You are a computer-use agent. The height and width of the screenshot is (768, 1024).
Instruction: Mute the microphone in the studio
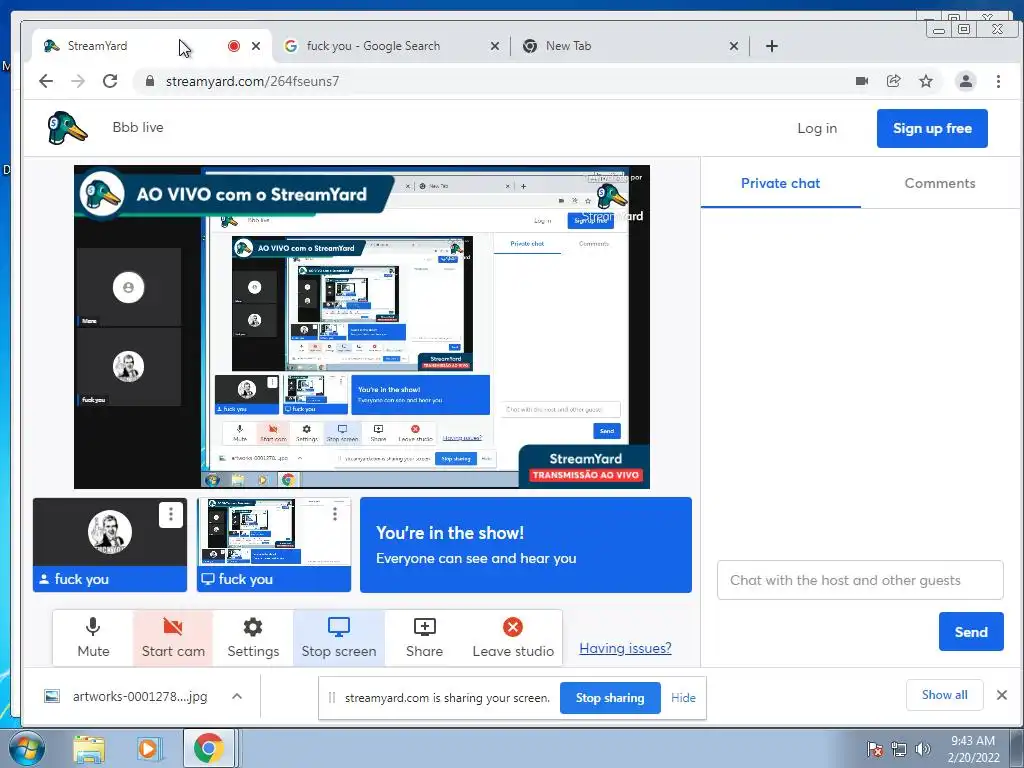pos(93,638)
